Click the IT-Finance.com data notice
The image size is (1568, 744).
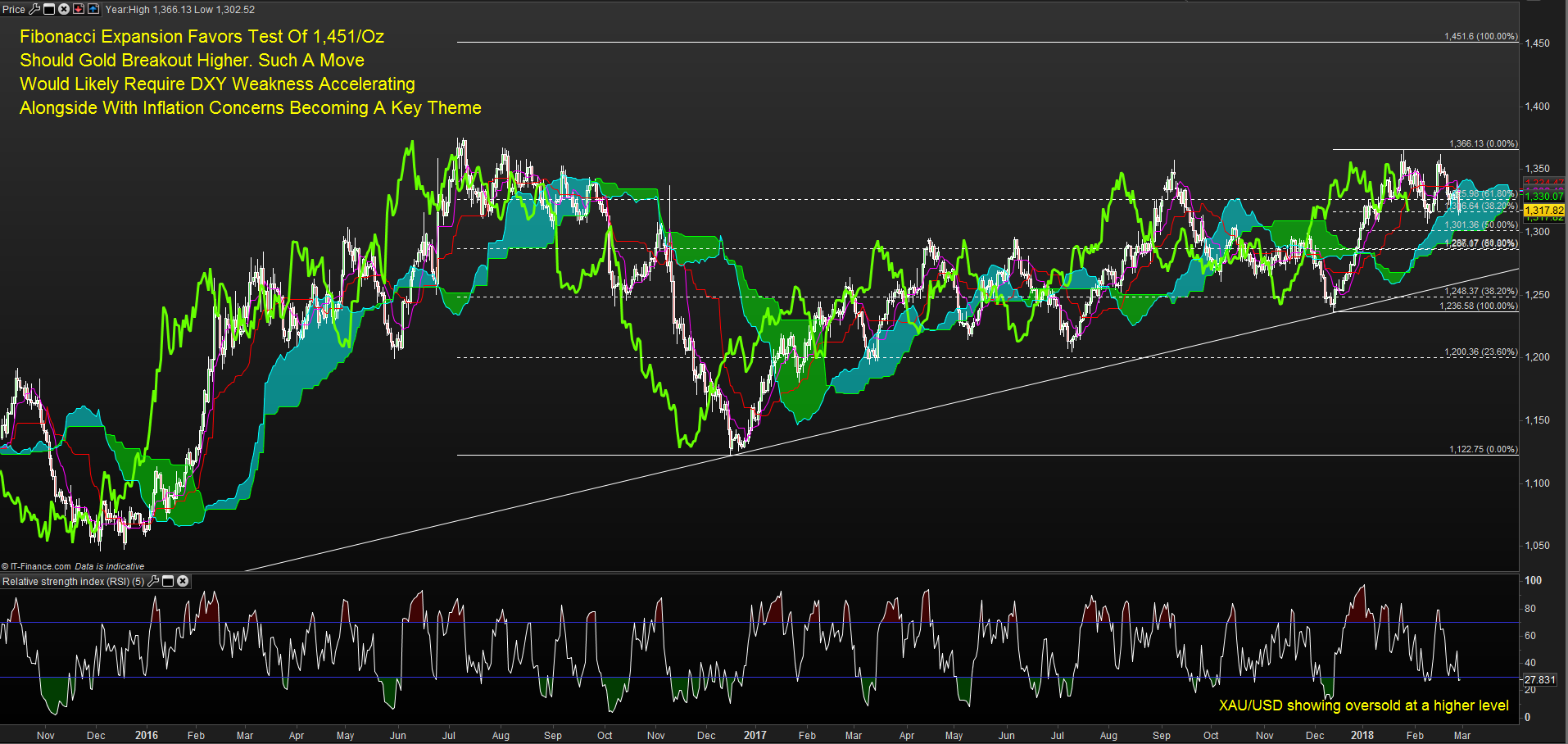(73, 566)
